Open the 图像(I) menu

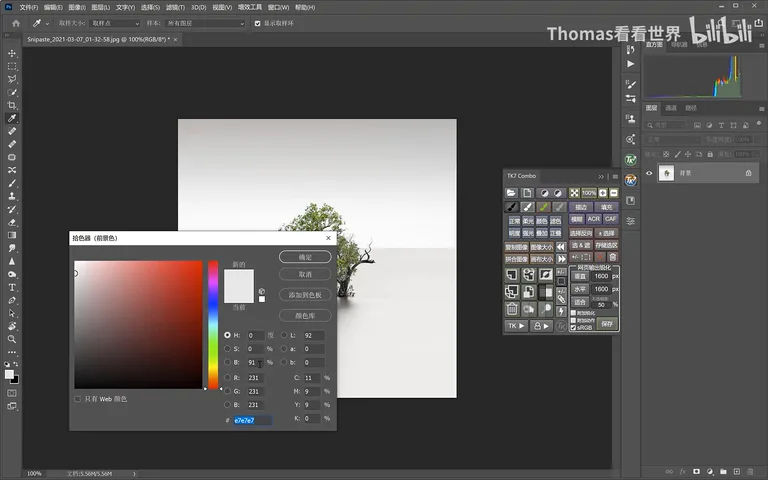[x=77, y=7]
